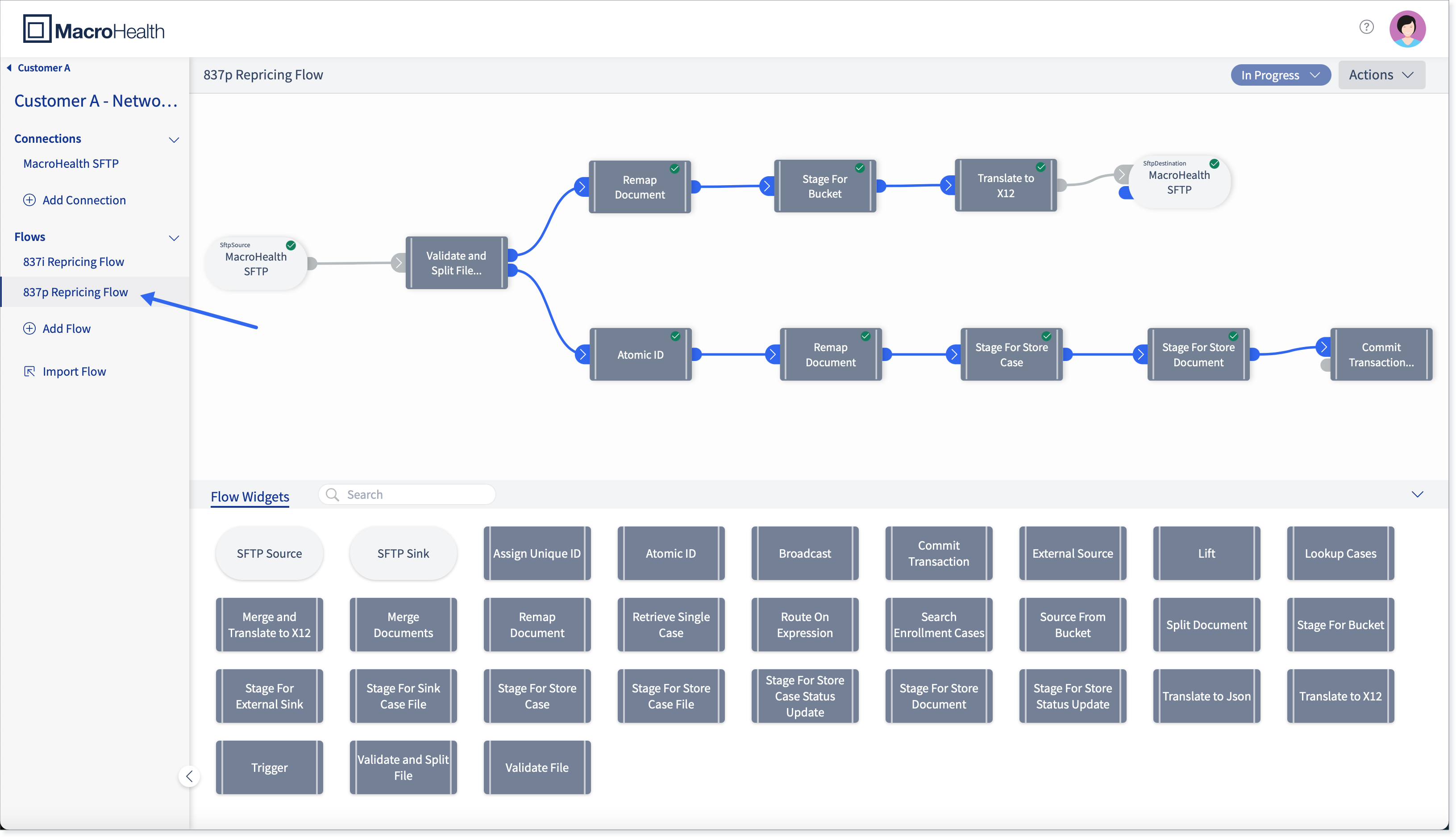This screenshot has width=1456, height=837.
Task: Pick the Merge and Translate to X12 widget
Action: tap(269, 624)
